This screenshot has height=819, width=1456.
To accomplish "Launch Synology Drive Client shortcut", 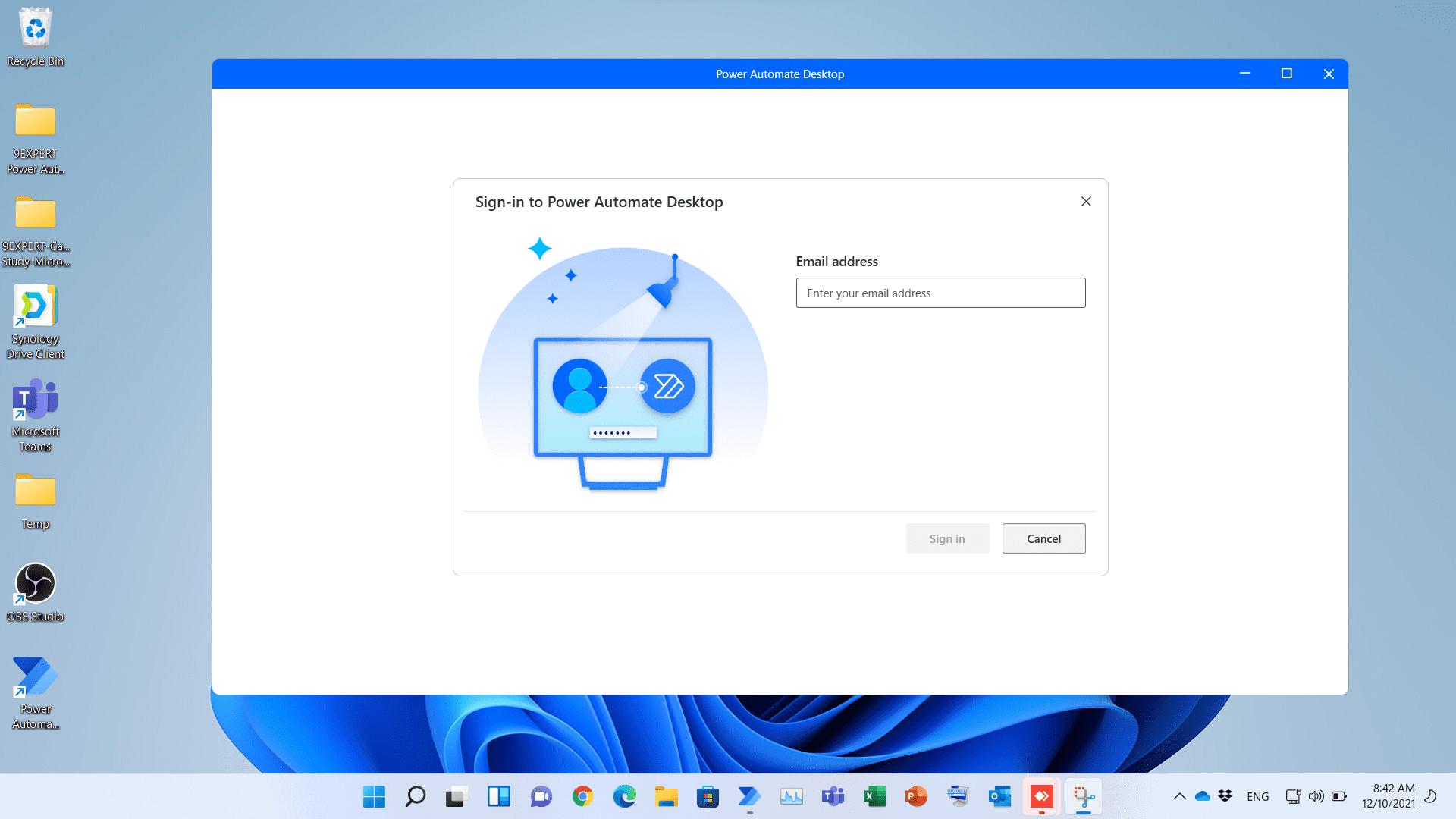I will pyautogui.click(x=35, y=306).
